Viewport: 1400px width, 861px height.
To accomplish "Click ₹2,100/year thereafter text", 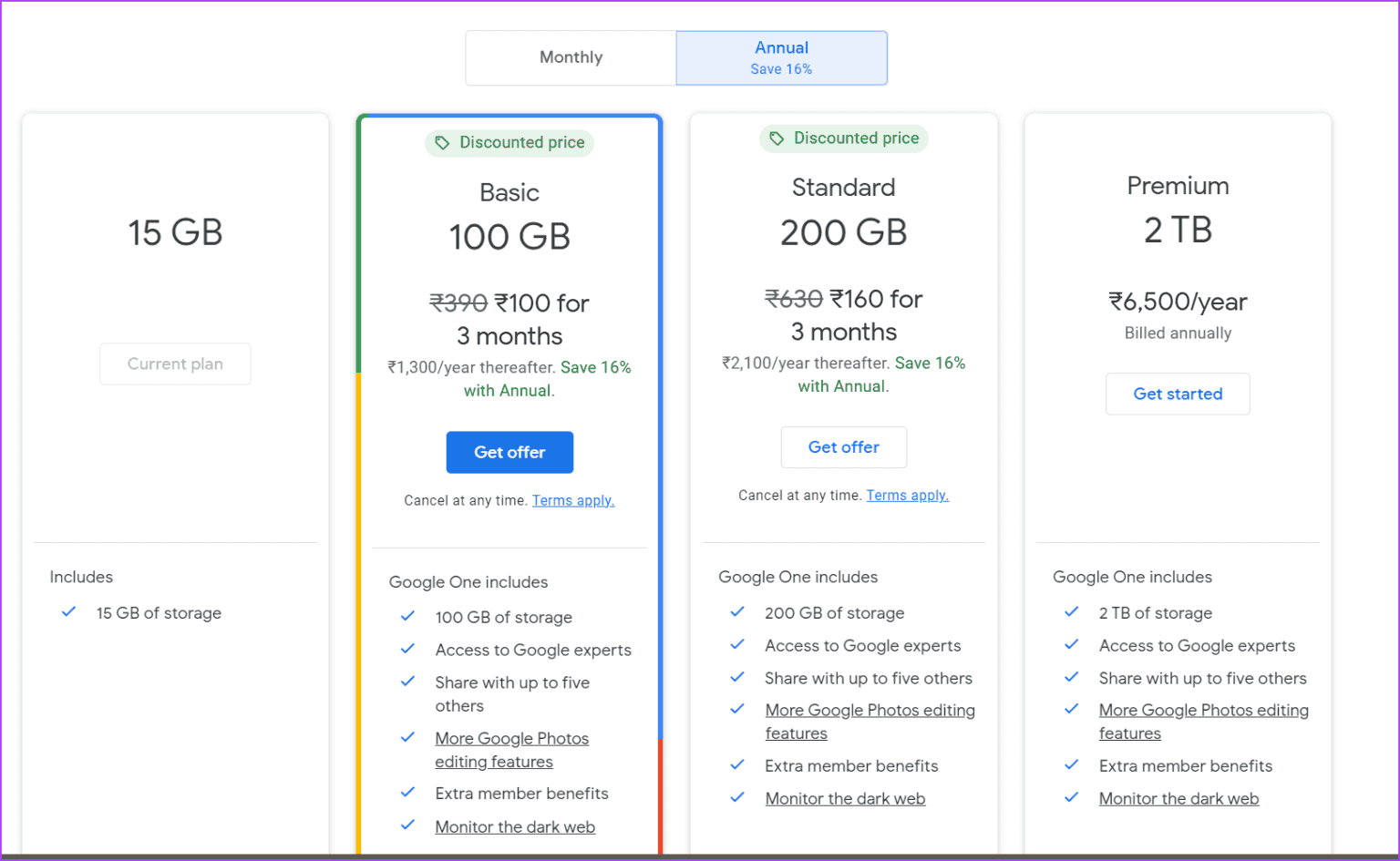I will (806, 363).
